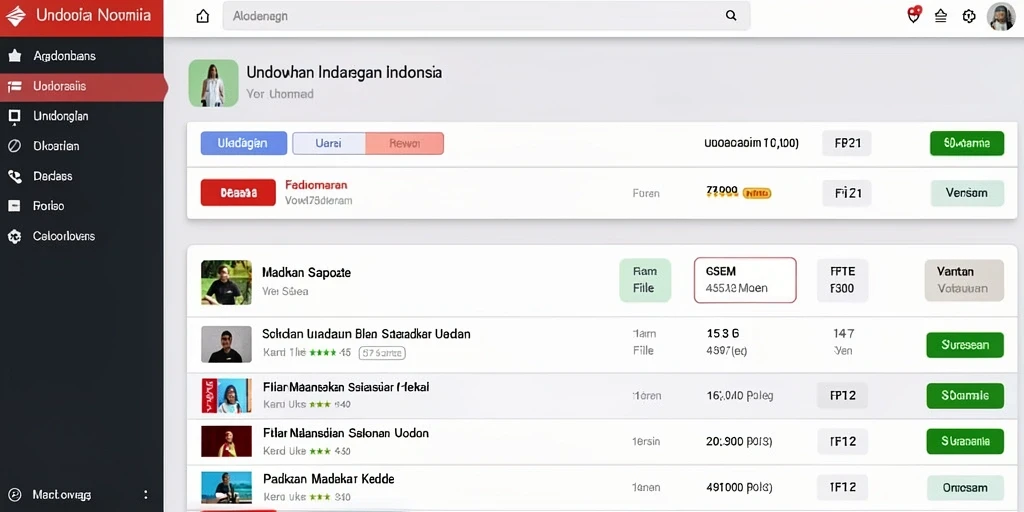This screenshot has width=1024, height=512.
Task: Click the FPTE F300 chip
Action: (842, 280)
